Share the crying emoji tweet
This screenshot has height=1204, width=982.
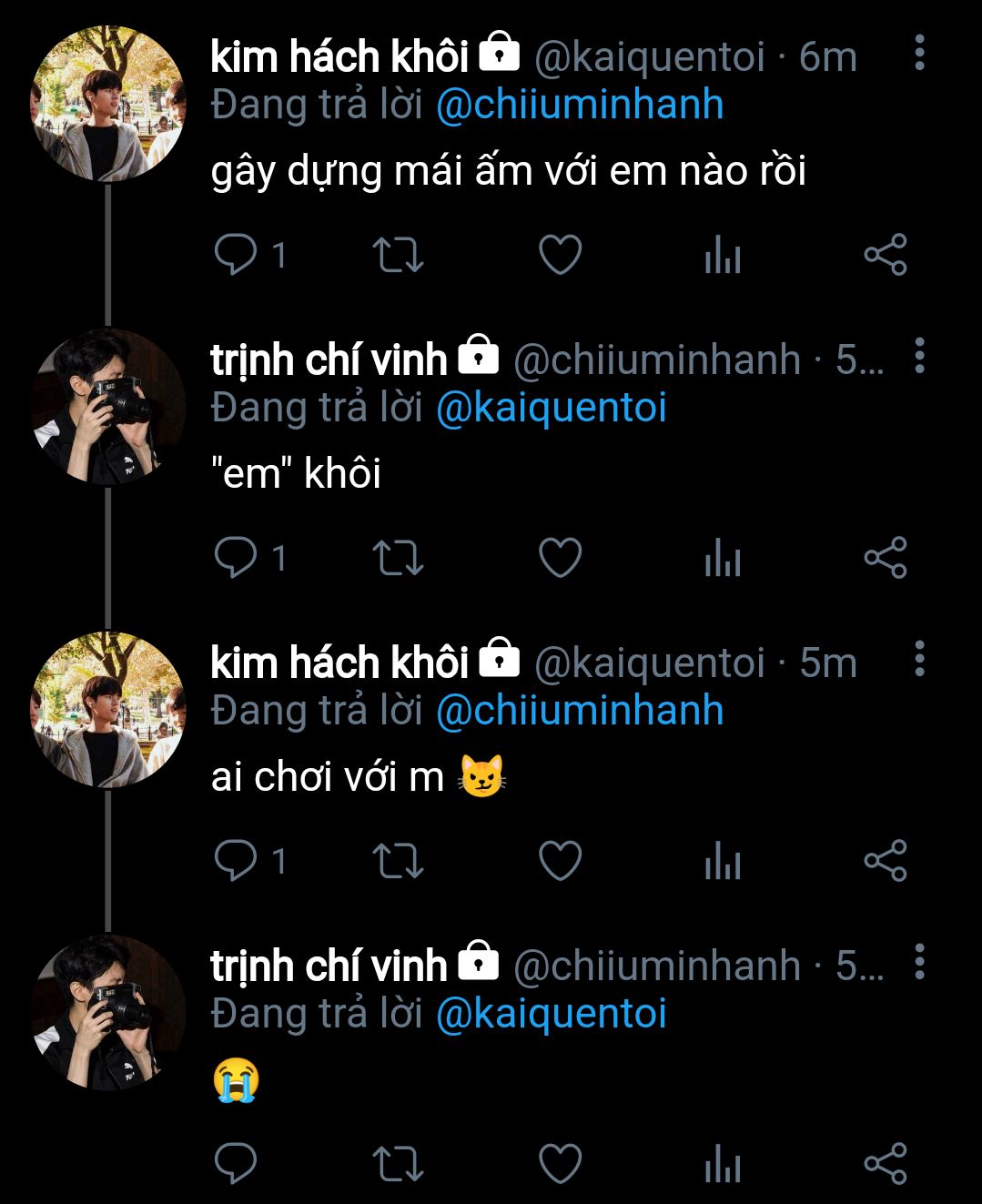point(885,1164)
